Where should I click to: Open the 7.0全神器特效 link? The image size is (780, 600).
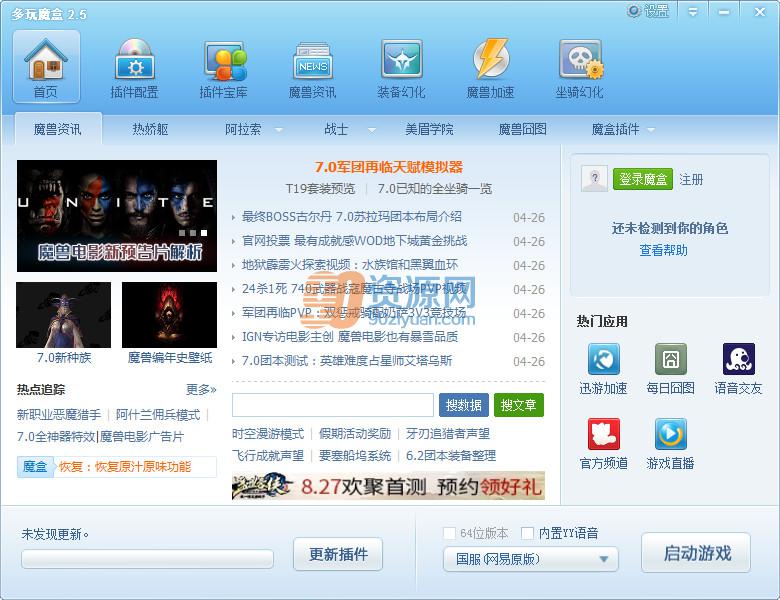[56, 437]
